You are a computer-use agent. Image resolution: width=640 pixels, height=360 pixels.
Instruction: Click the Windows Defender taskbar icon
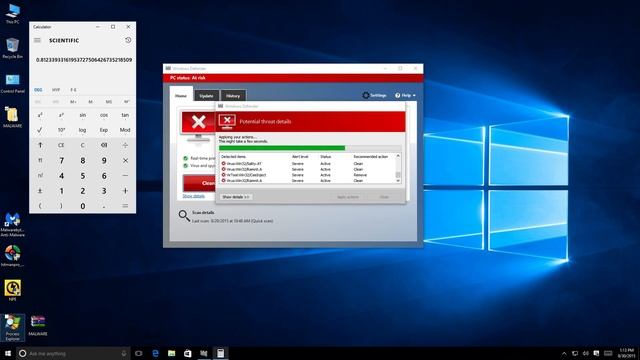click(x=204, y=353)
